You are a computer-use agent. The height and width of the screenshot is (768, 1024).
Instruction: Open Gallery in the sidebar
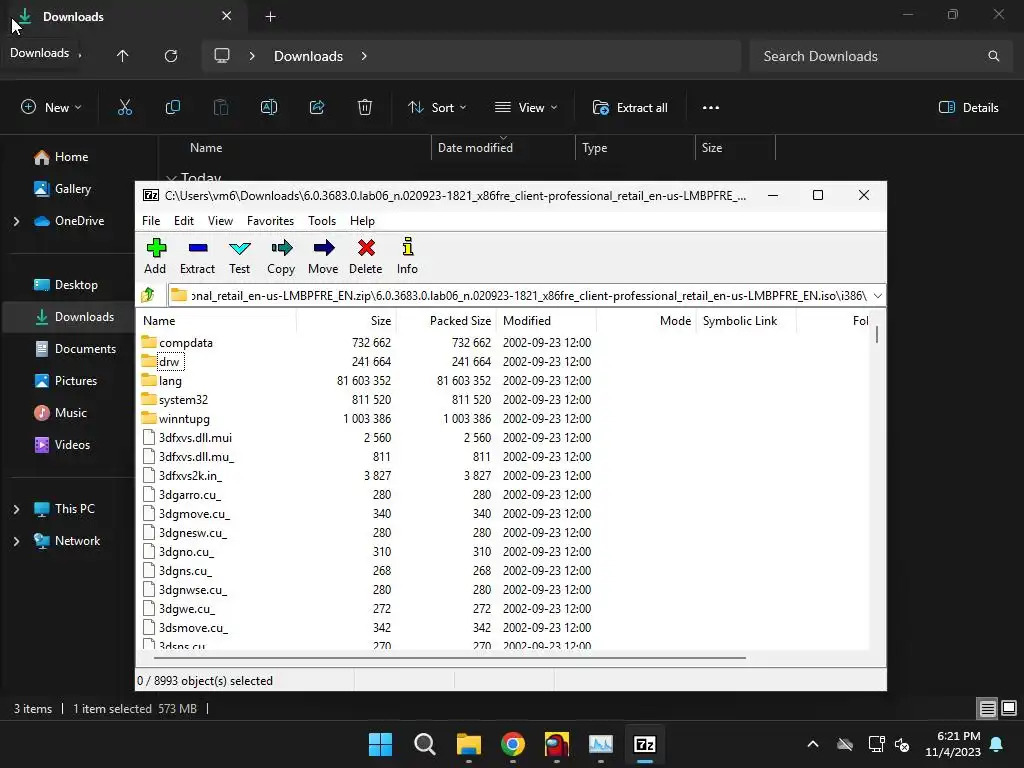pos(72,189)
